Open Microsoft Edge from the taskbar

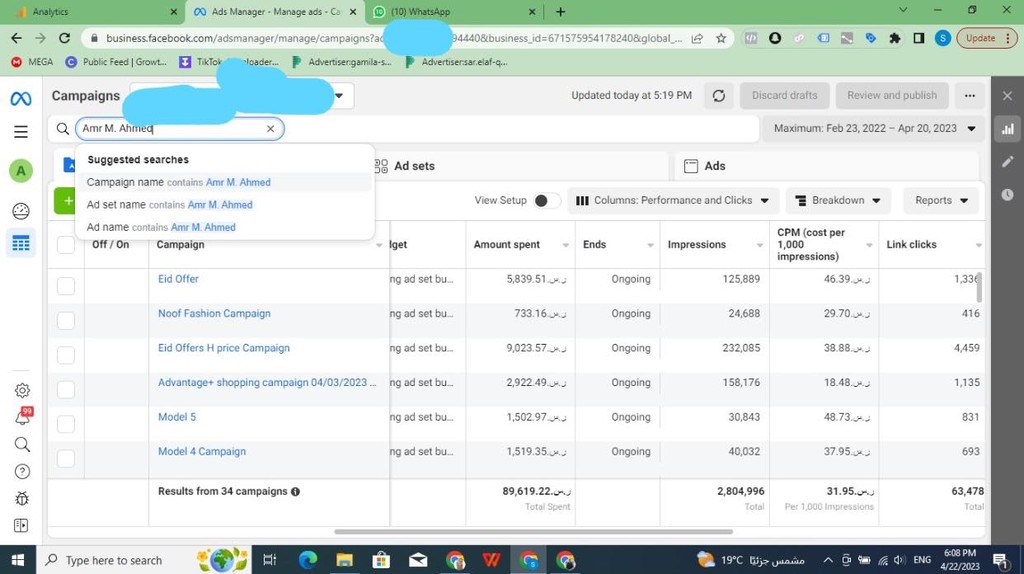308,560
